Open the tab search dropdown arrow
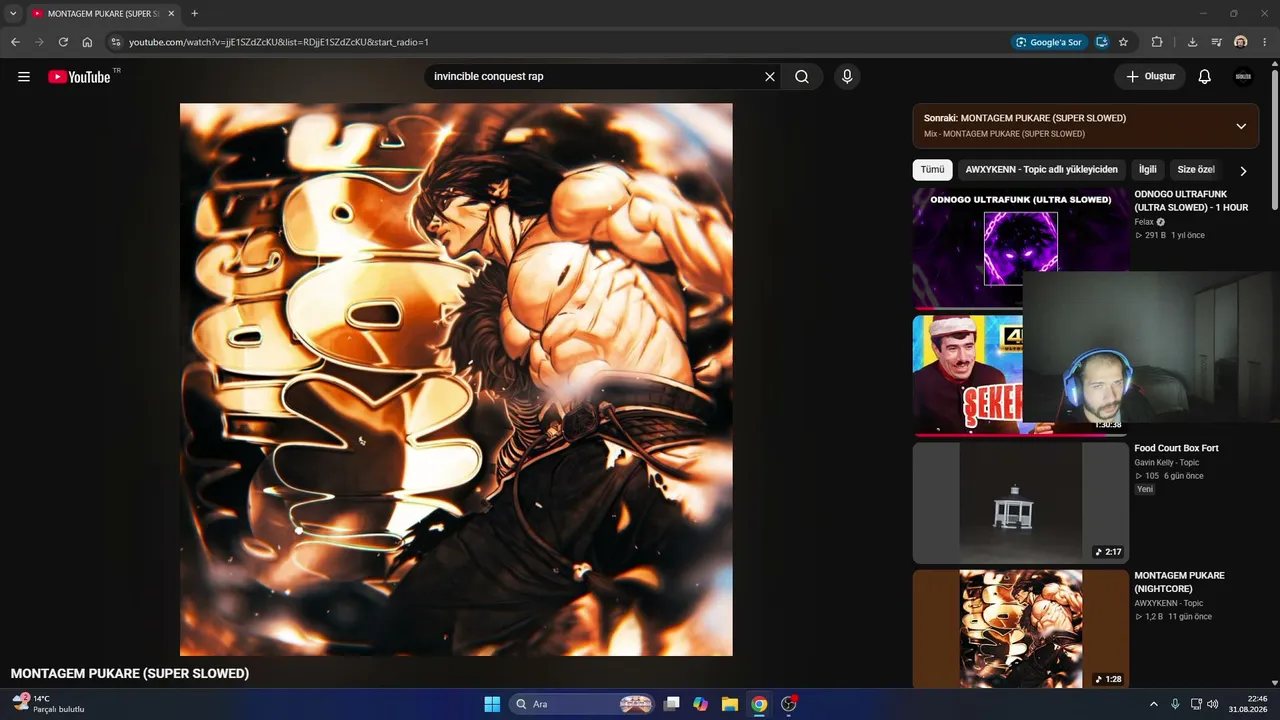Viewport: 1280px width, 720px height. 13,14
